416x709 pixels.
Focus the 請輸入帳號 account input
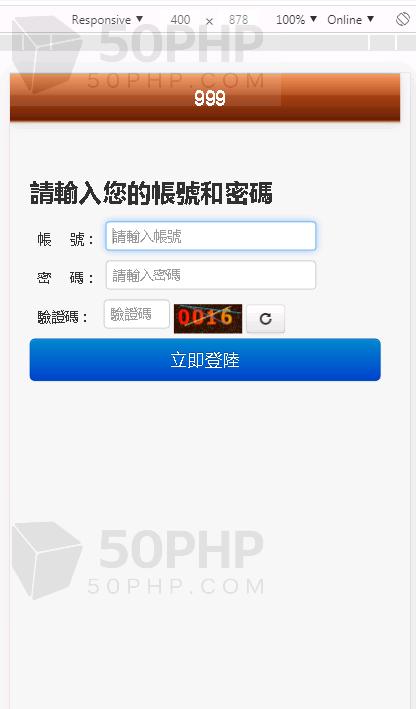[211, 236]
